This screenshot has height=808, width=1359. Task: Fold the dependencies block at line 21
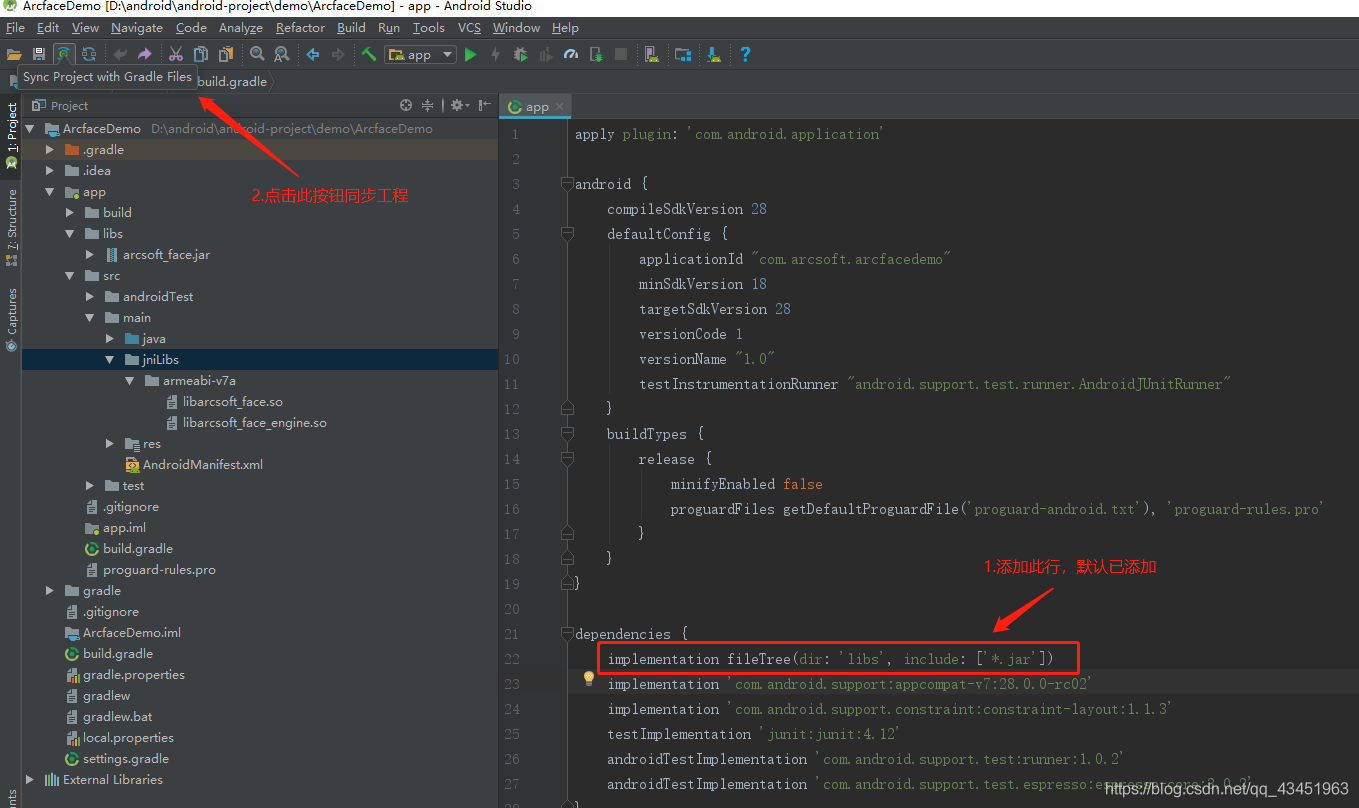point(567,634)
